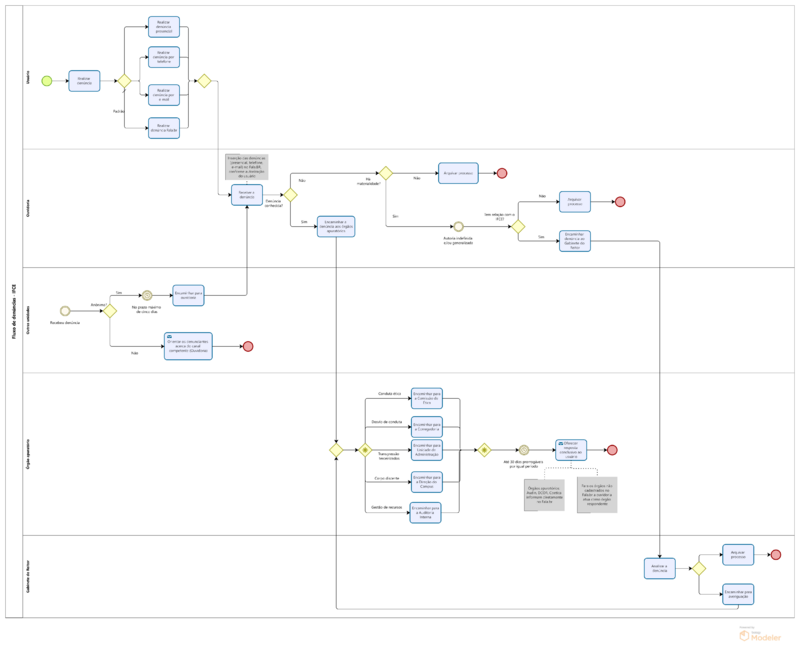Click the 'Até 30 dias prorrogáveis' timer event
The image size is (800, 668).
tap(523, 450)
